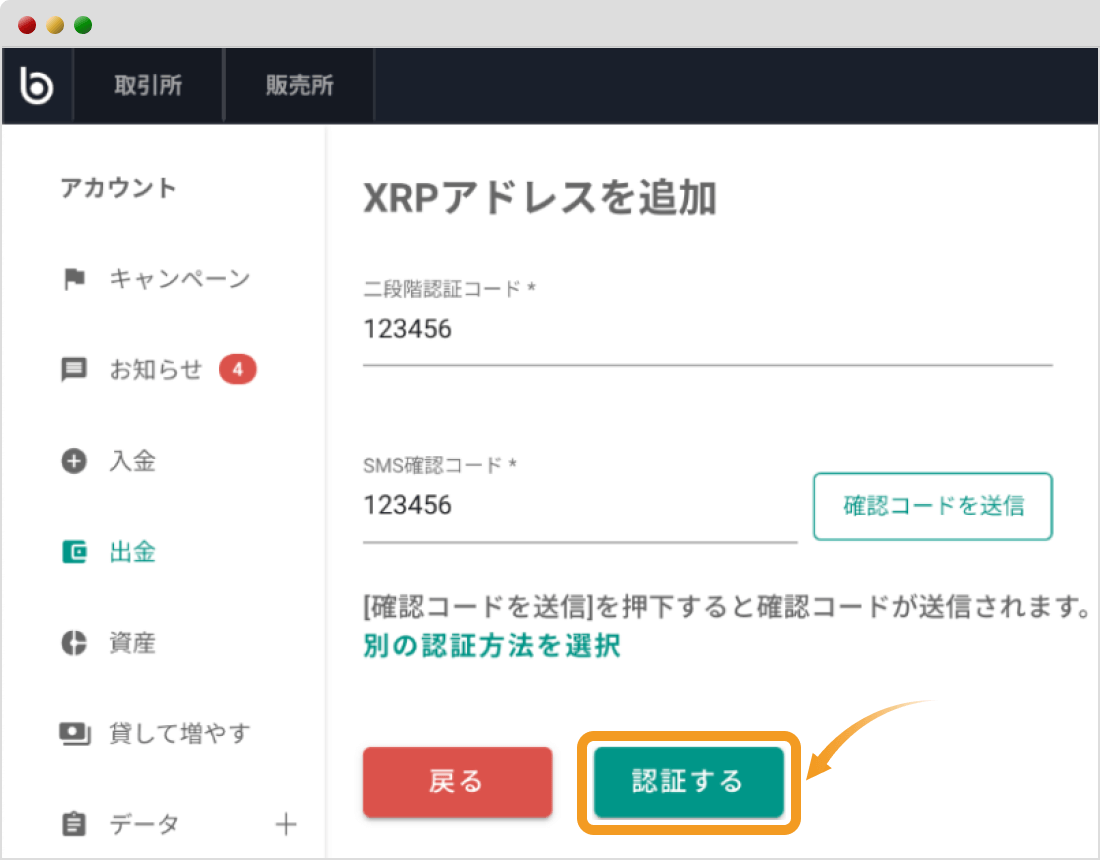1100x860 pixels.
Task: Expand the データ section with the plus control
Action: coord(286,824)
